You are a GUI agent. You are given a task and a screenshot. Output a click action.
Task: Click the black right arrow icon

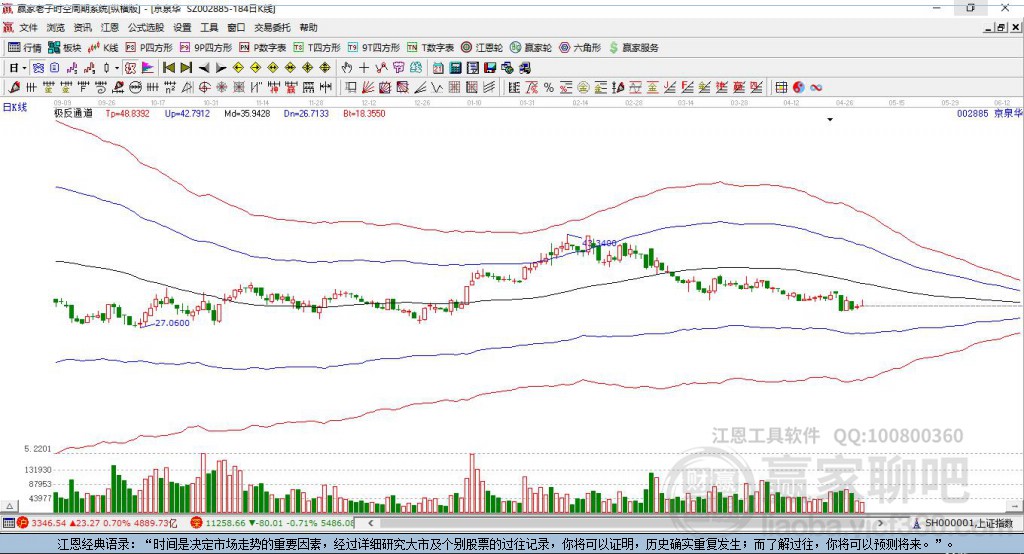tap(221, 68)
